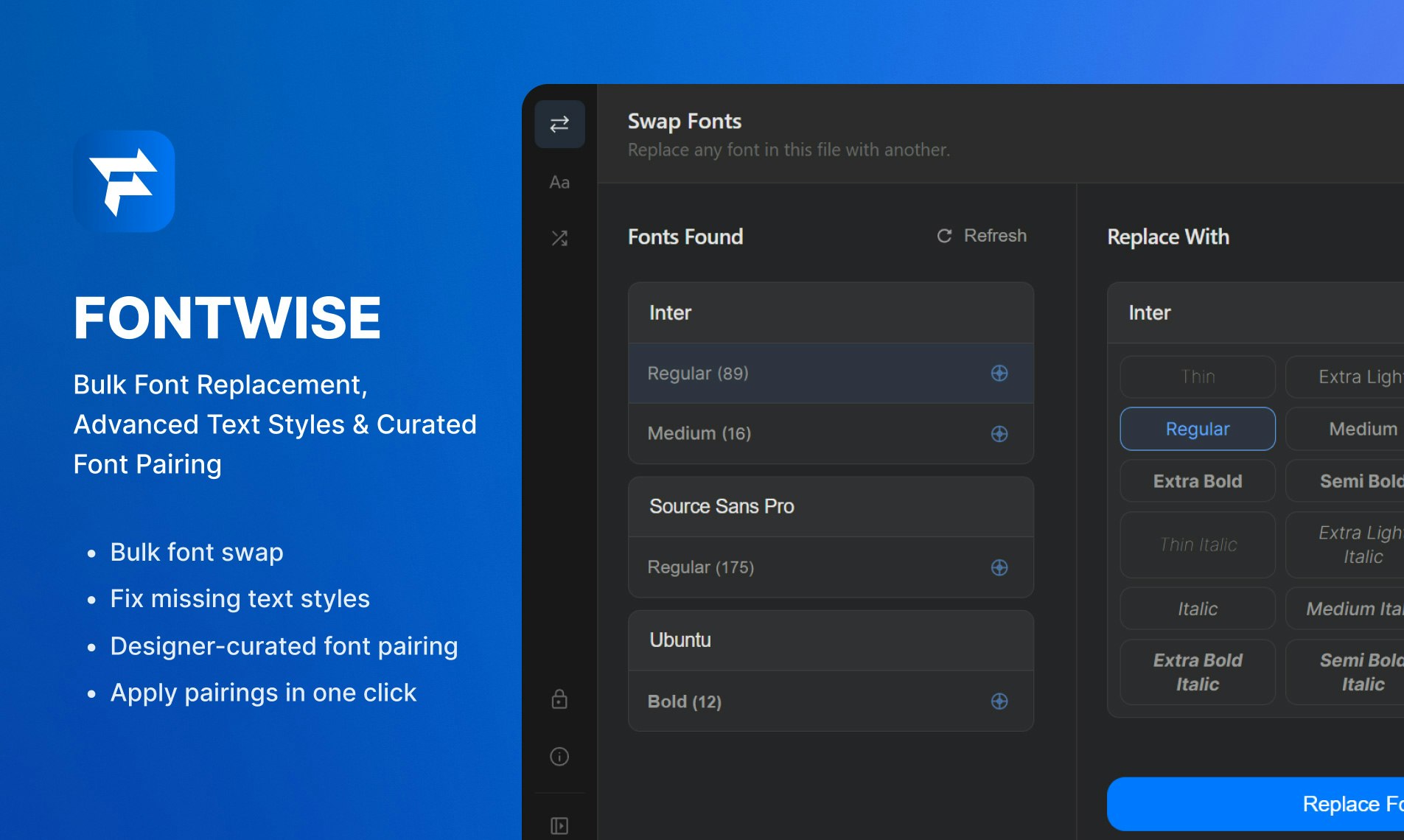Click the target icon on Inter Medium (16)
The height and width of the screenshot is (840, 1404).
999,434
